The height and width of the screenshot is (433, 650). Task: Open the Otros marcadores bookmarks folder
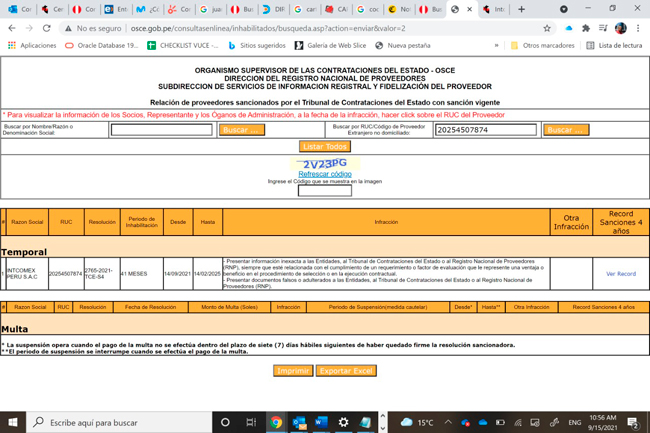[x=542, y=45]
